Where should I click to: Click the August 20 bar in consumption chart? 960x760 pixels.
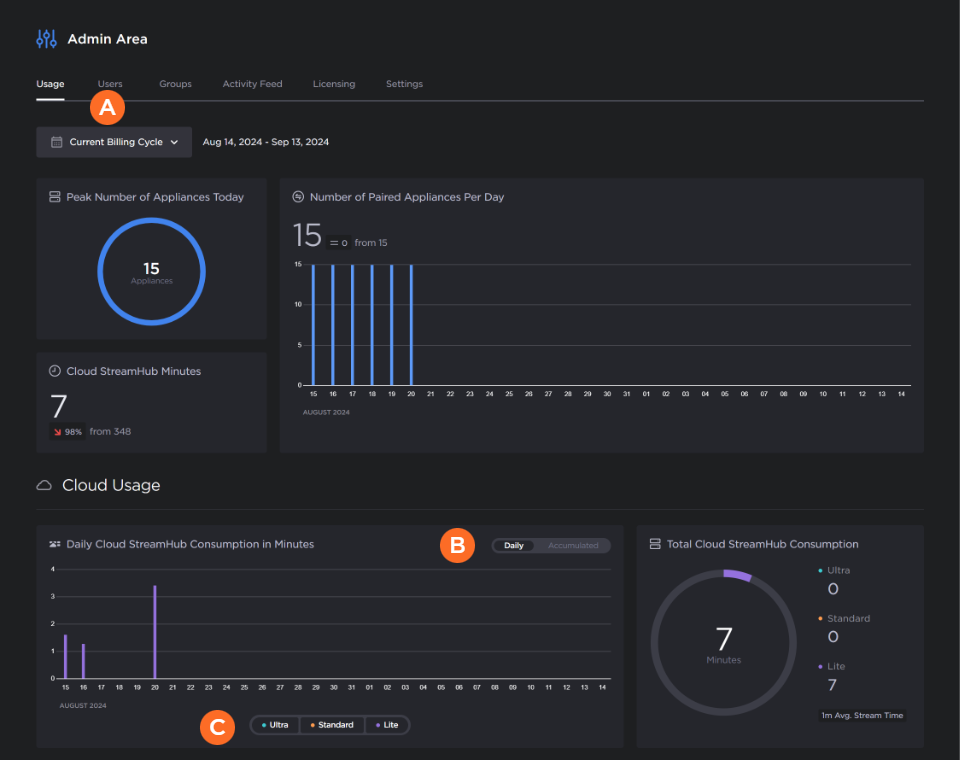coord(154,632)
